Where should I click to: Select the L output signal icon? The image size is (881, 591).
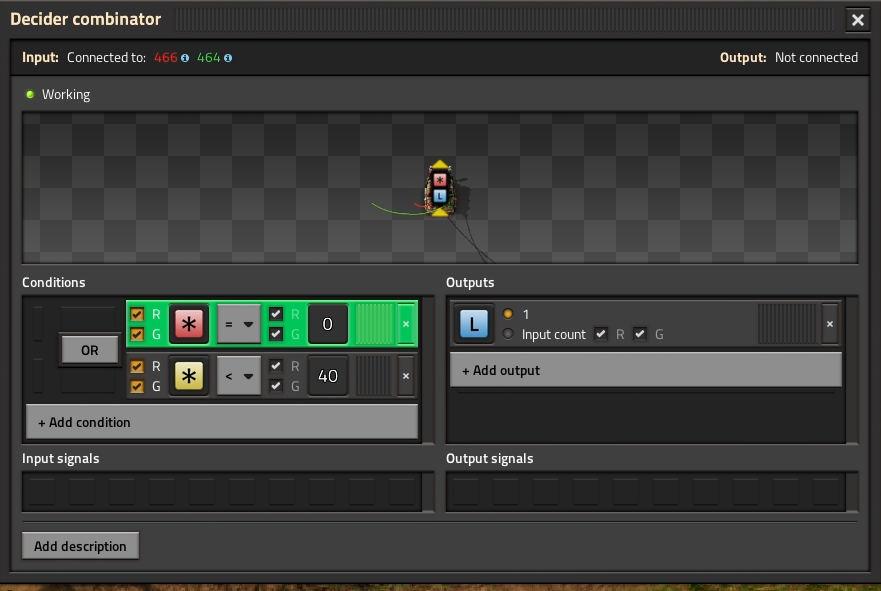coord(474,324)
